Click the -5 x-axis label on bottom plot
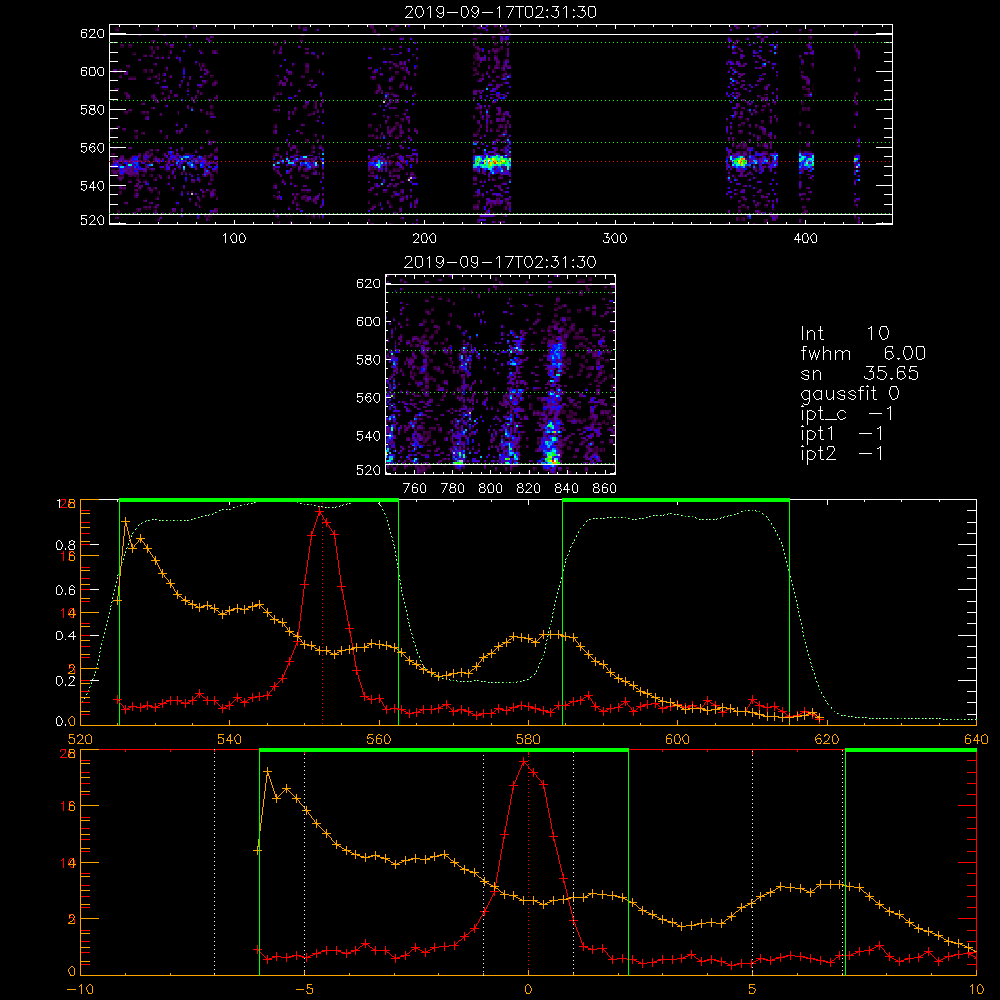This screenshot has height=1000, width=1000. [305, 989]
